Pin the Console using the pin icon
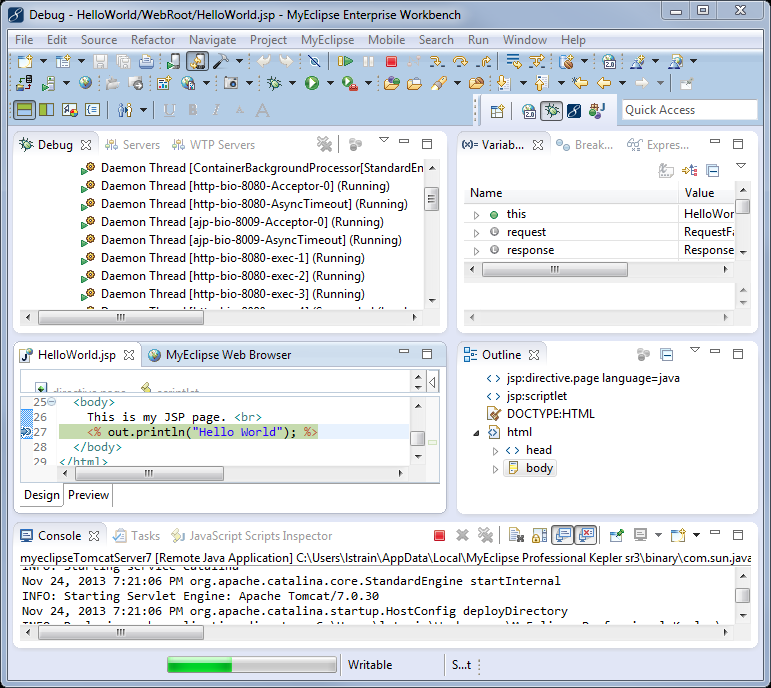 tap(617, 536)
